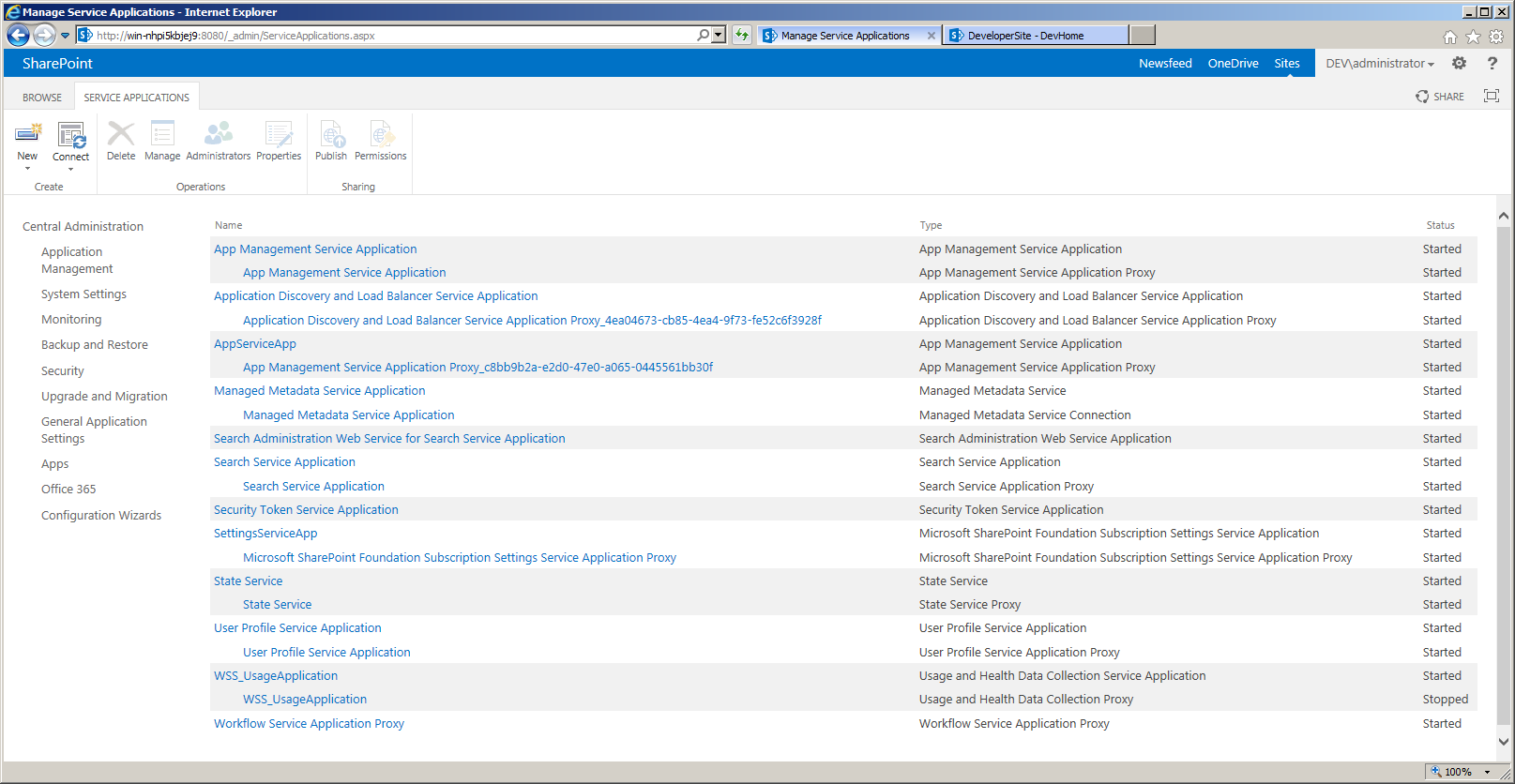Open System Settings navigation link
The height and width of the screenshot is (784, 1515).
coord(83,294)
